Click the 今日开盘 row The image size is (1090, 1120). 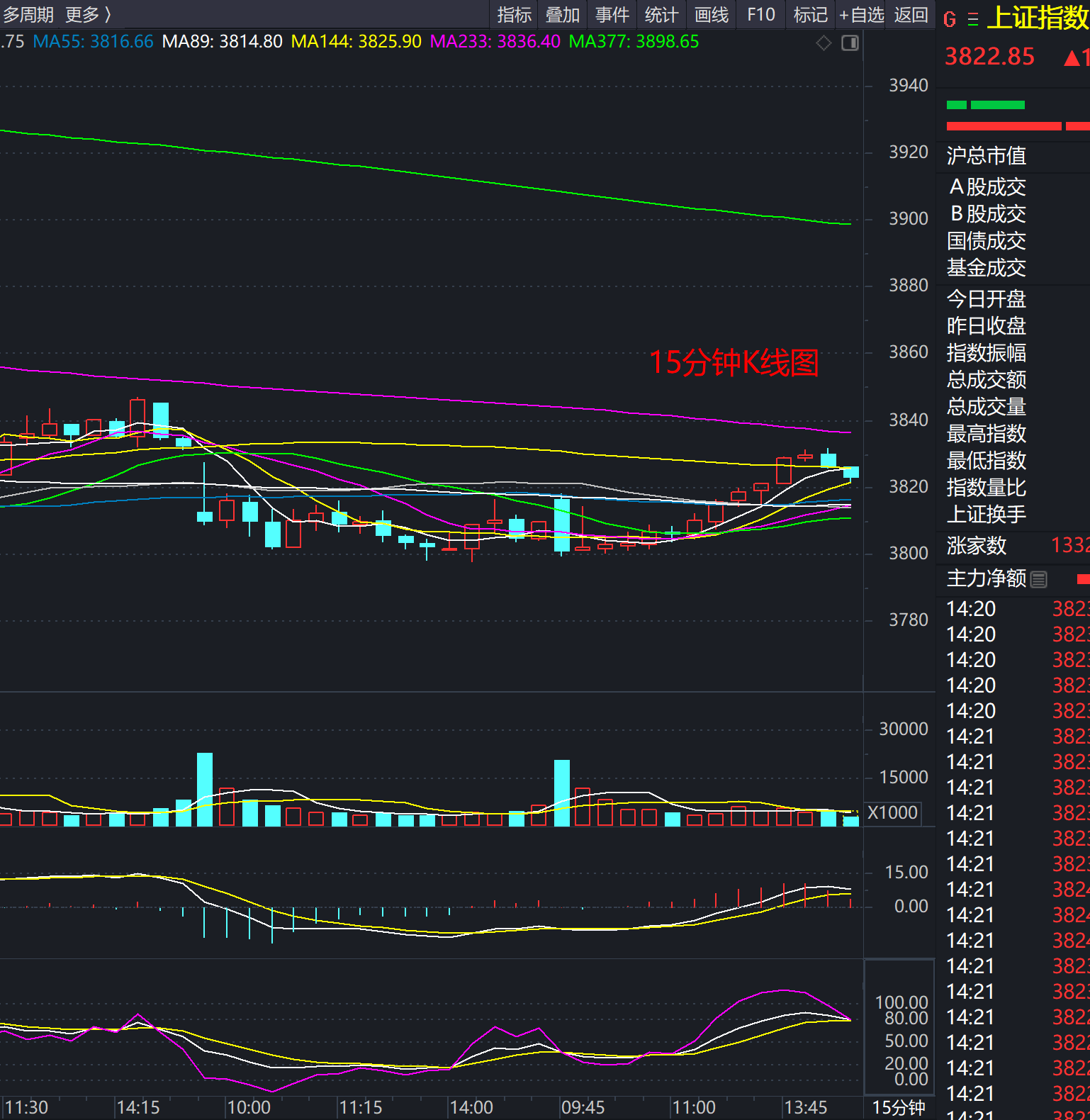pos(1013,299)
